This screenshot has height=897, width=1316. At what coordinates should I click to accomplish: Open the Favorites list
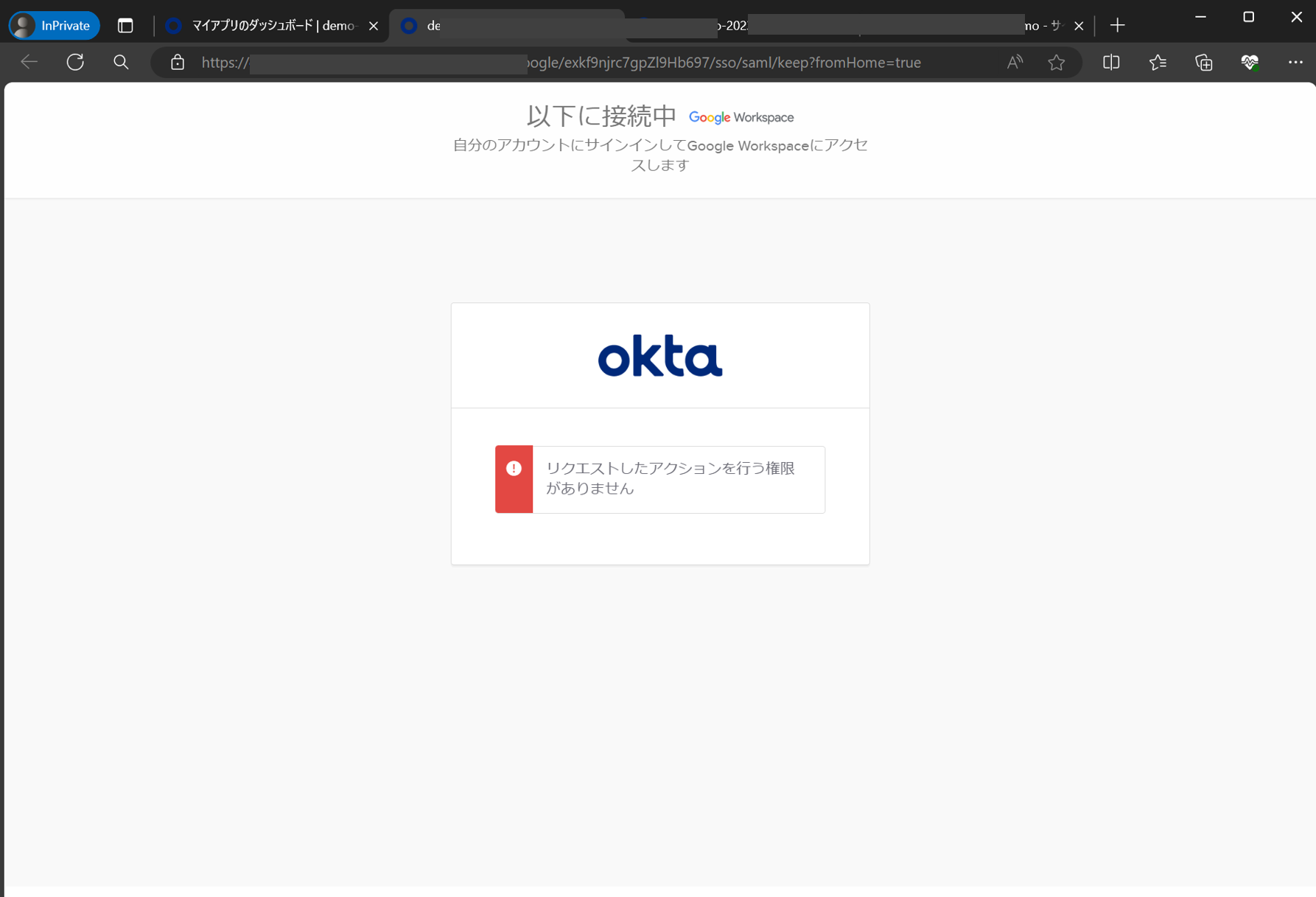tap(1158, 63)
